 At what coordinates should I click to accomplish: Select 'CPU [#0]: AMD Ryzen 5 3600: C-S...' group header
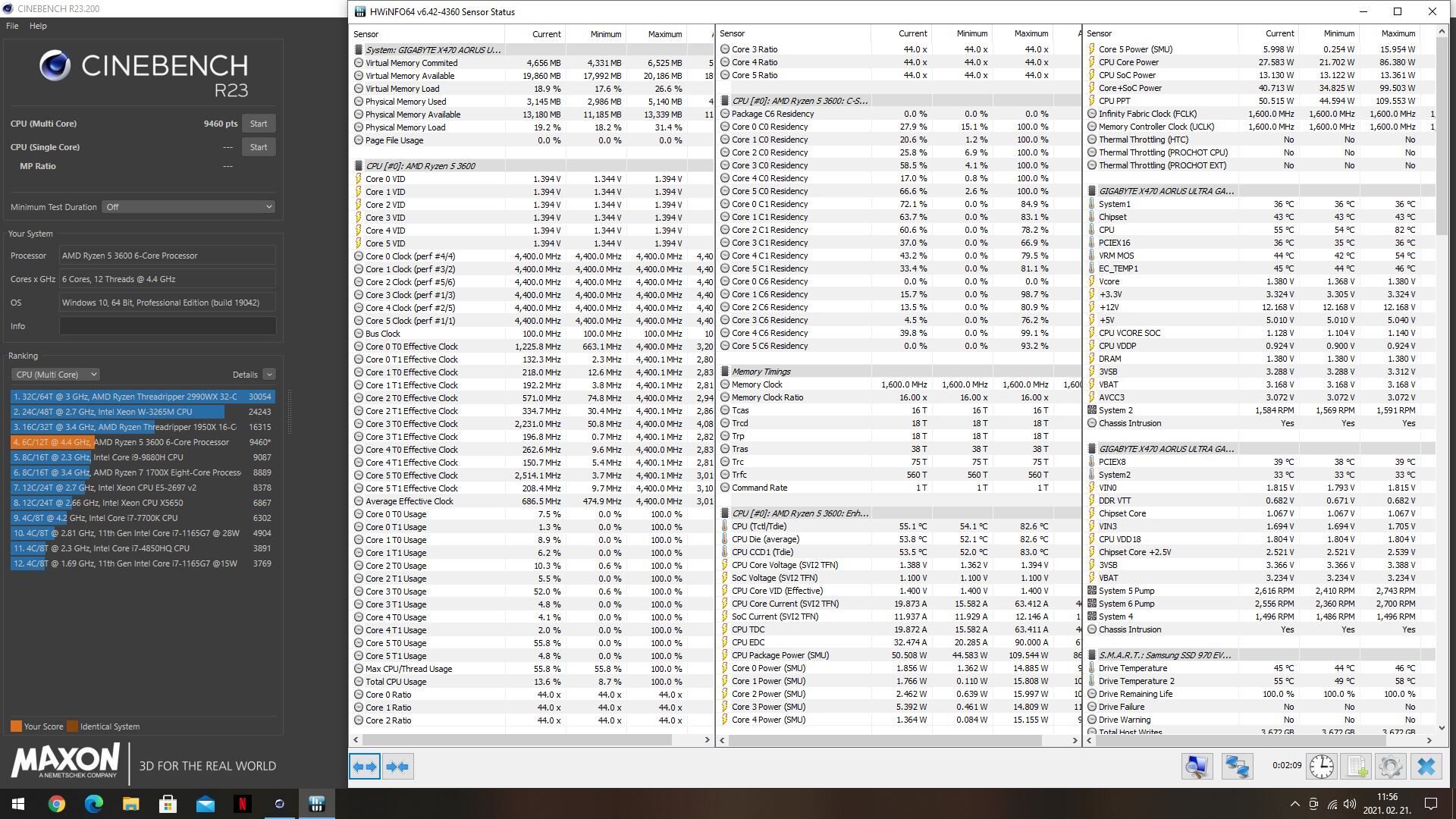800,101
